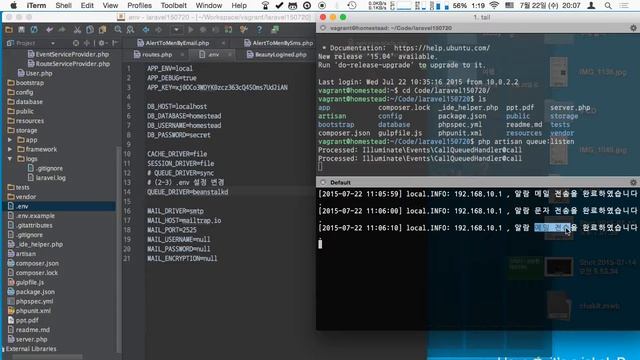Click the MAIL_HOST=mailtrap.io line
Image resolution: width=640 pixels, height=360 pixels.
184,220
